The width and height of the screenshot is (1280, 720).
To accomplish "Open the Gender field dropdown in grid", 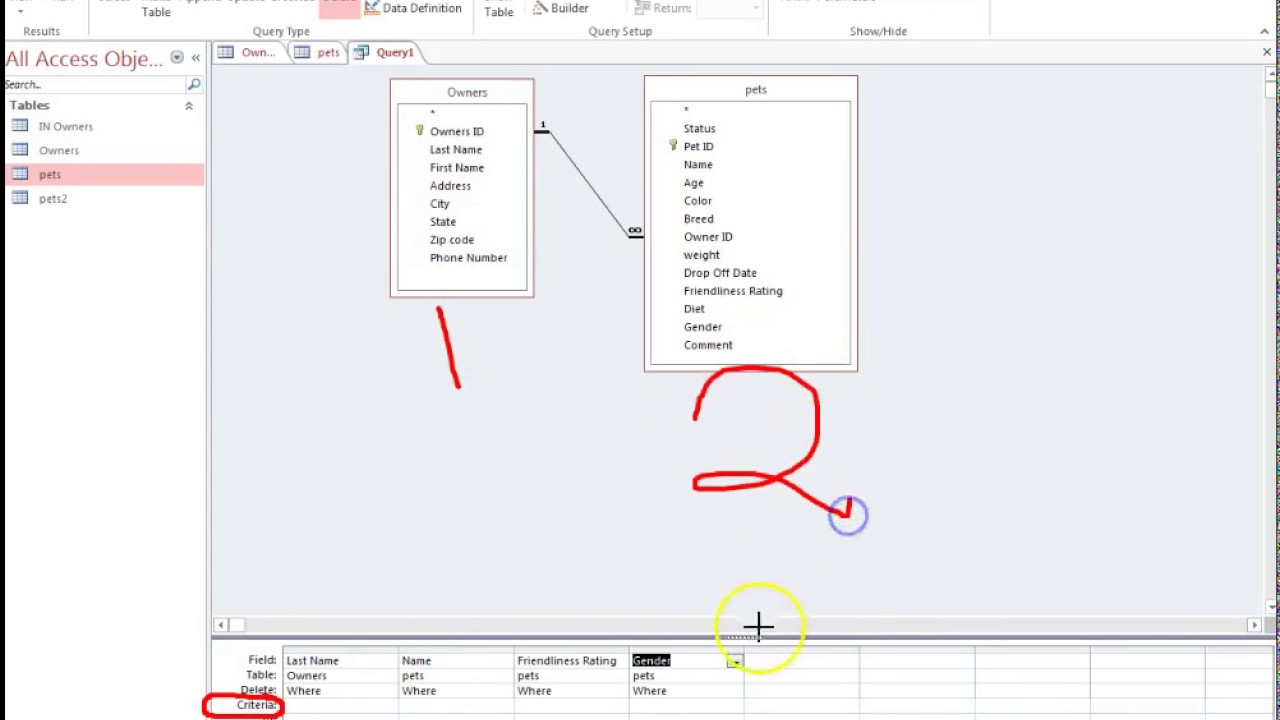I will 735,661.
